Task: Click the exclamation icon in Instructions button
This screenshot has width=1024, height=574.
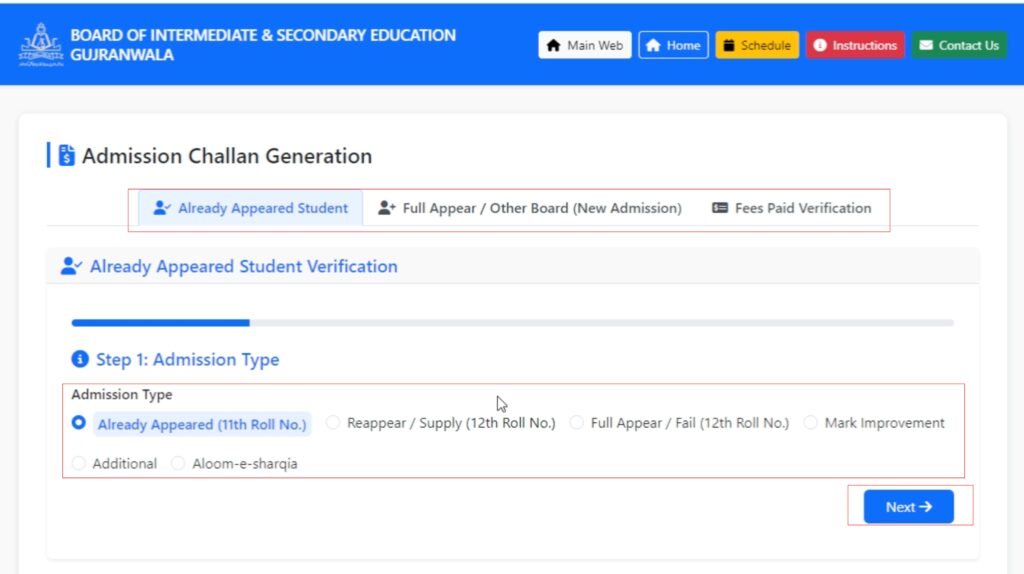Action: [820, 46]
